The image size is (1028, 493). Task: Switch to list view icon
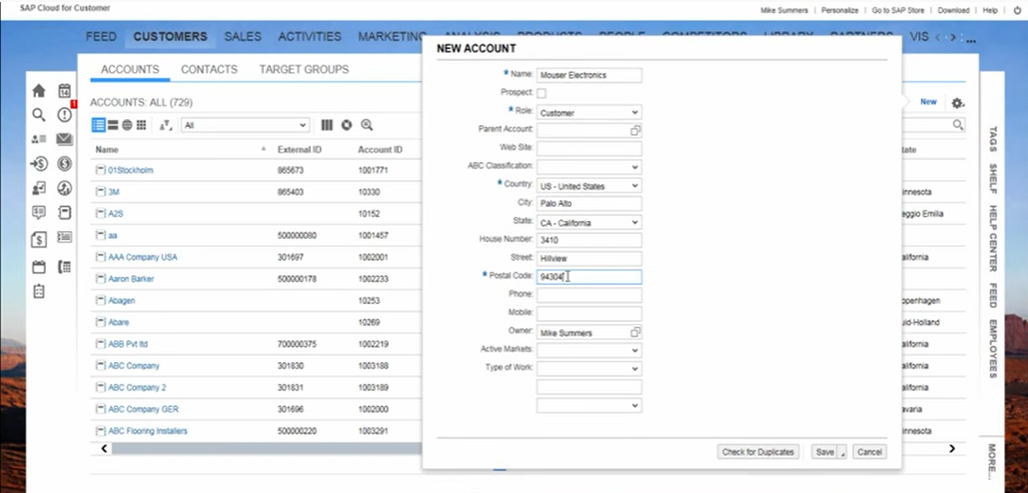coord(98,125)
